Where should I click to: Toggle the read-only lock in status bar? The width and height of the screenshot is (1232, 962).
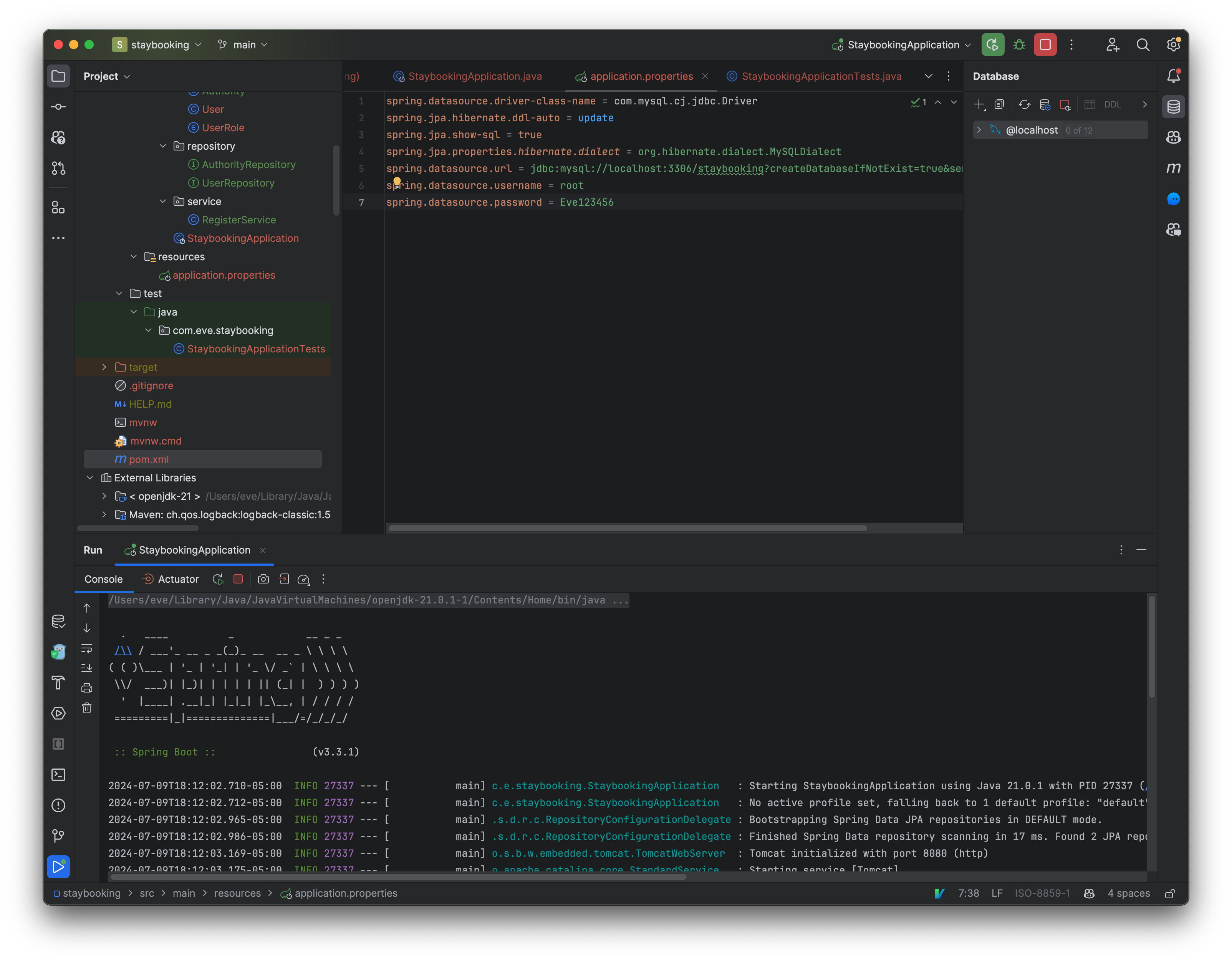pyautogui.click(x=1169, y=893)
